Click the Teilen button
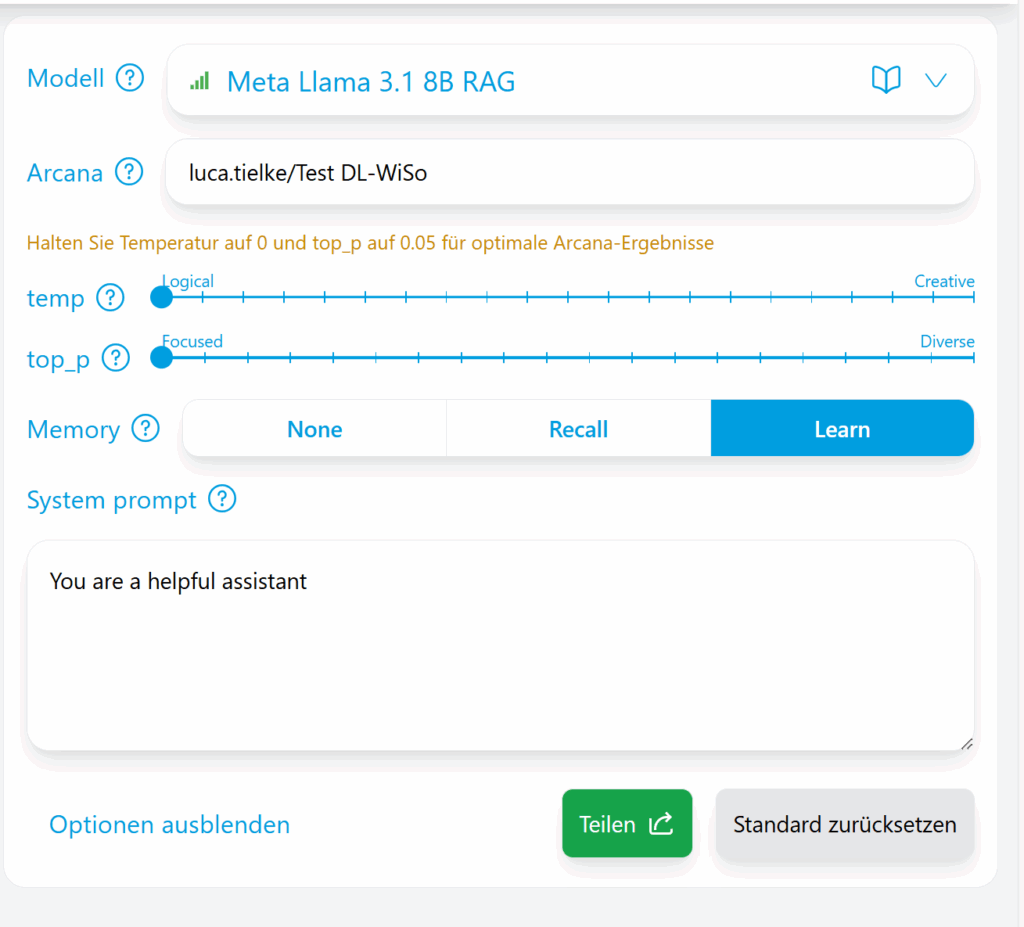Screen dimensions: 1024x927 (627, 823)
